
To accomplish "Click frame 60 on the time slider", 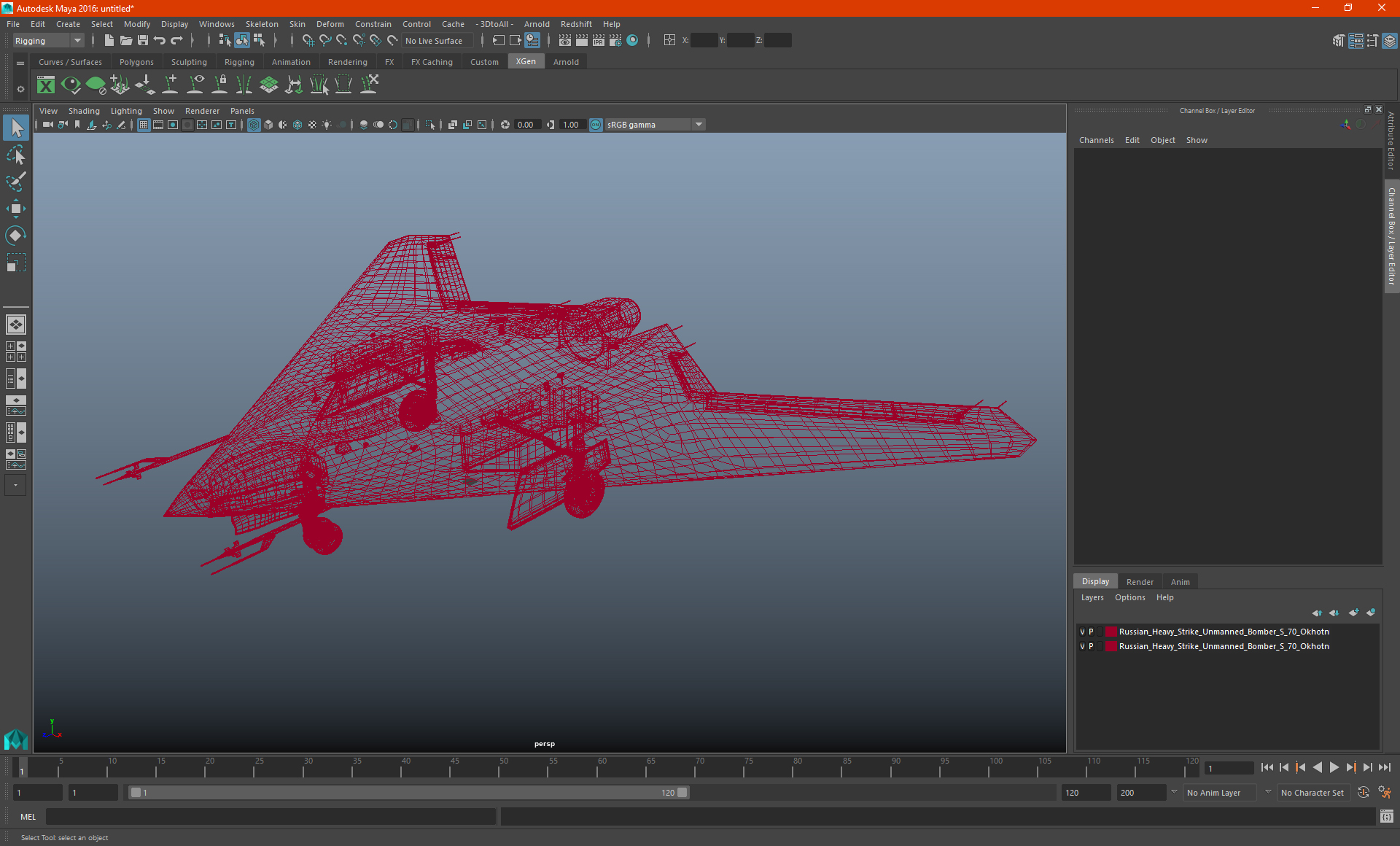I will pyautogui.click(x=602, y=767).
